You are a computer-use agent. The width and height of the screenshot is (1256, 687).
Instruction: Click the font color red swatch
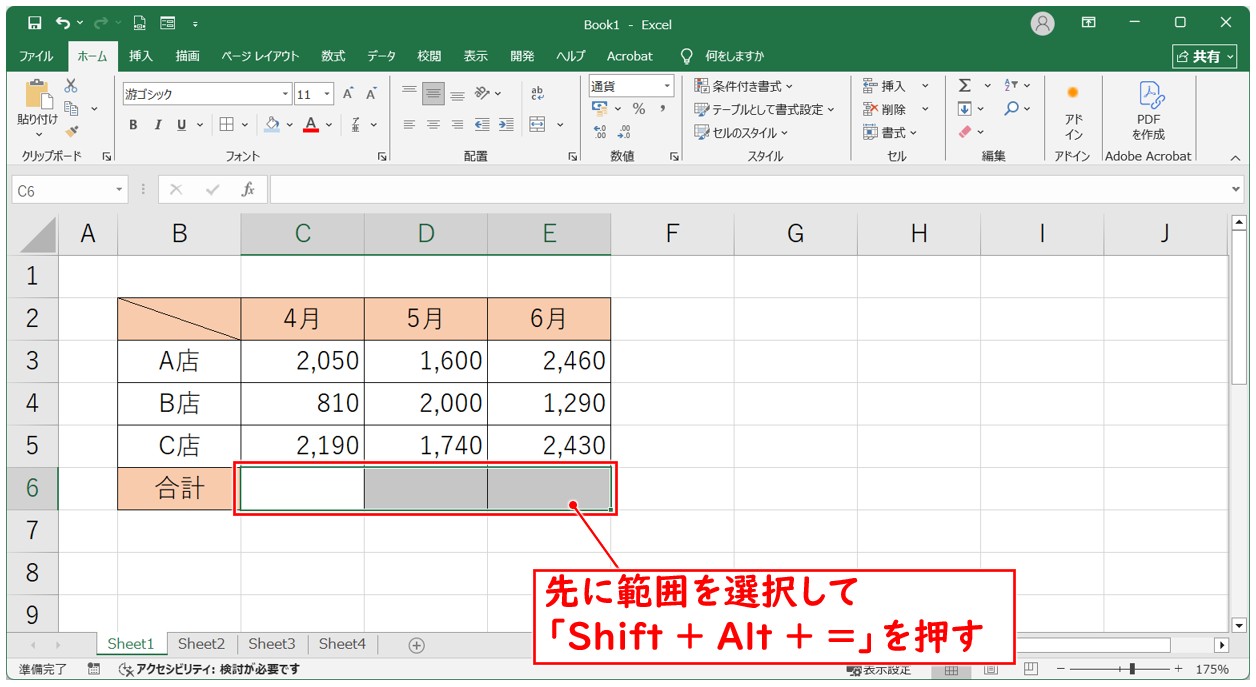click(311, 125)
